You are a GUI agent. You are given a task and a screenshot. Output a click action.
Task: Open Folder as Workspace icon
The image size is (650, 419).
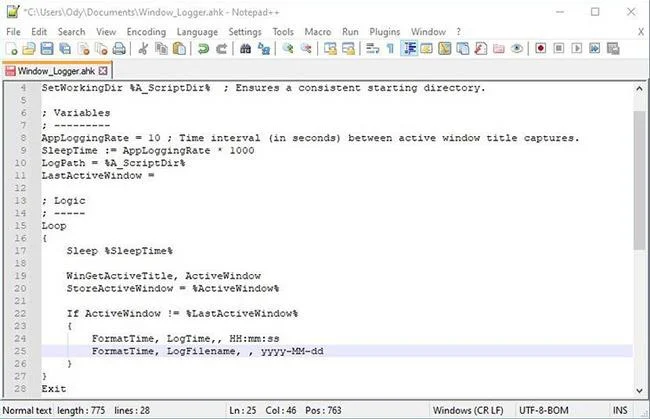[499, 49]
